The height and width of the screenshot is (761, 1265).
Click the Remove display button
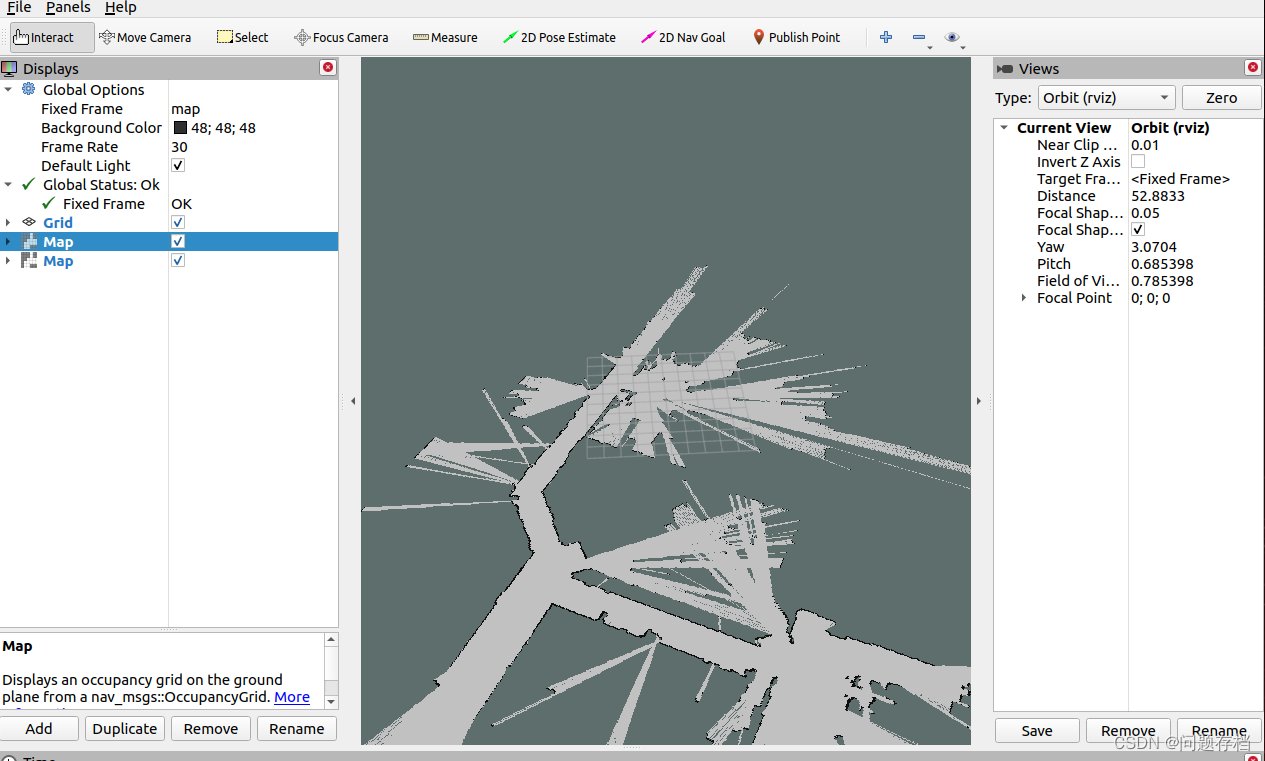tap(211, 729)
